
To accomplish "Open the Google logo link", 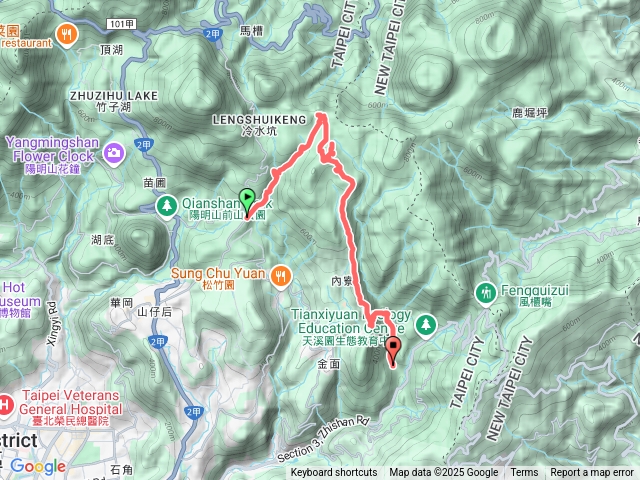I will tap(38, 466).
